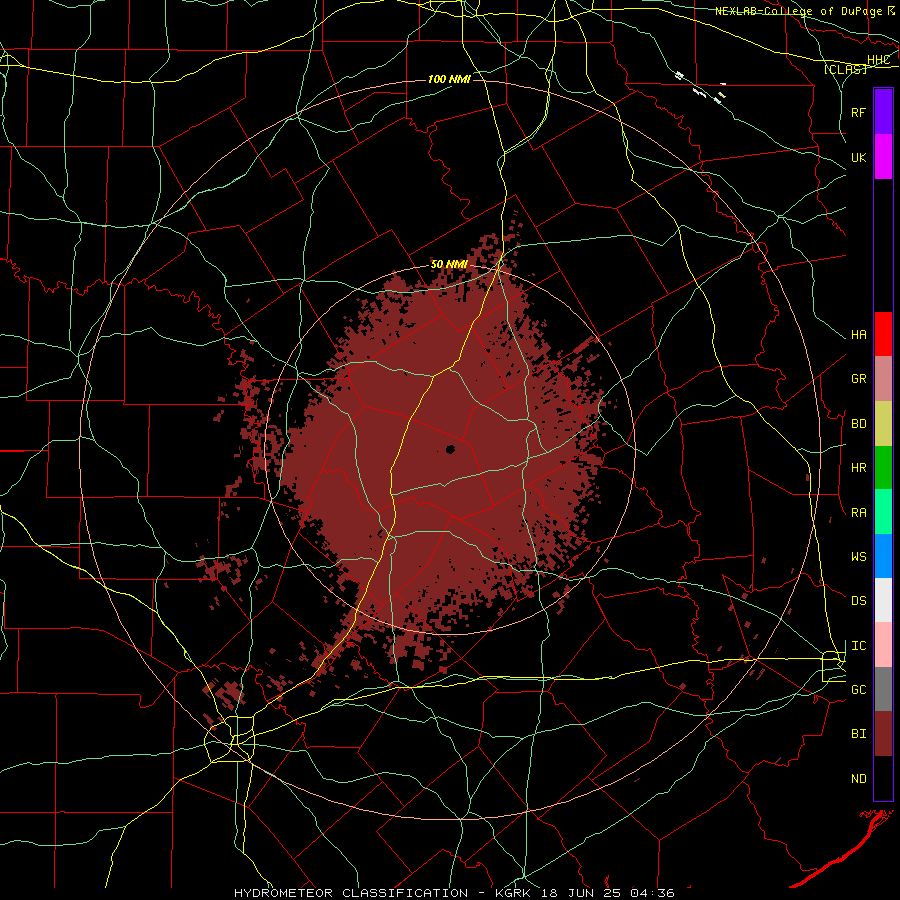Screen dimensions: 900x900
Task: Click the DS white legend swatch
Action: click(x=883, y=600)
